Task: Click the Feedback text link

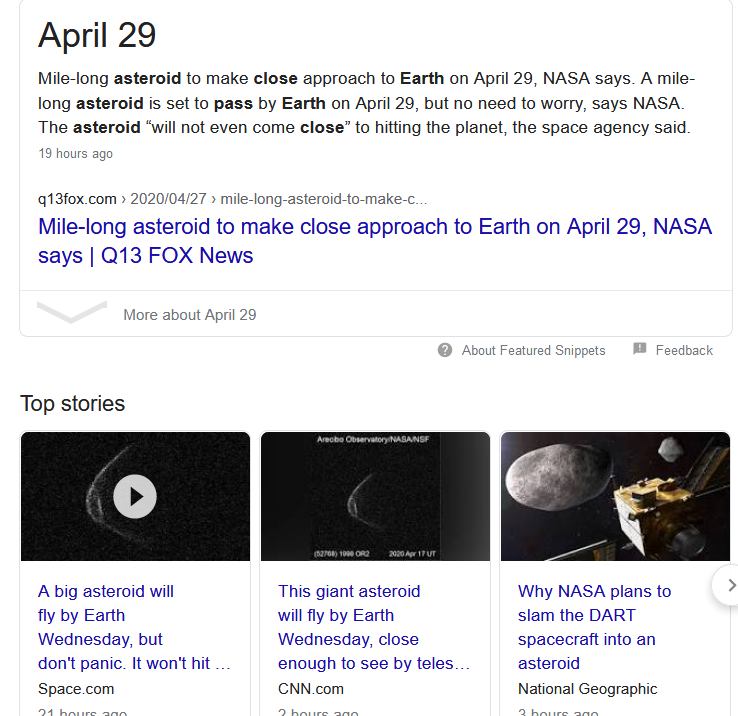Action: coord(684,351)
